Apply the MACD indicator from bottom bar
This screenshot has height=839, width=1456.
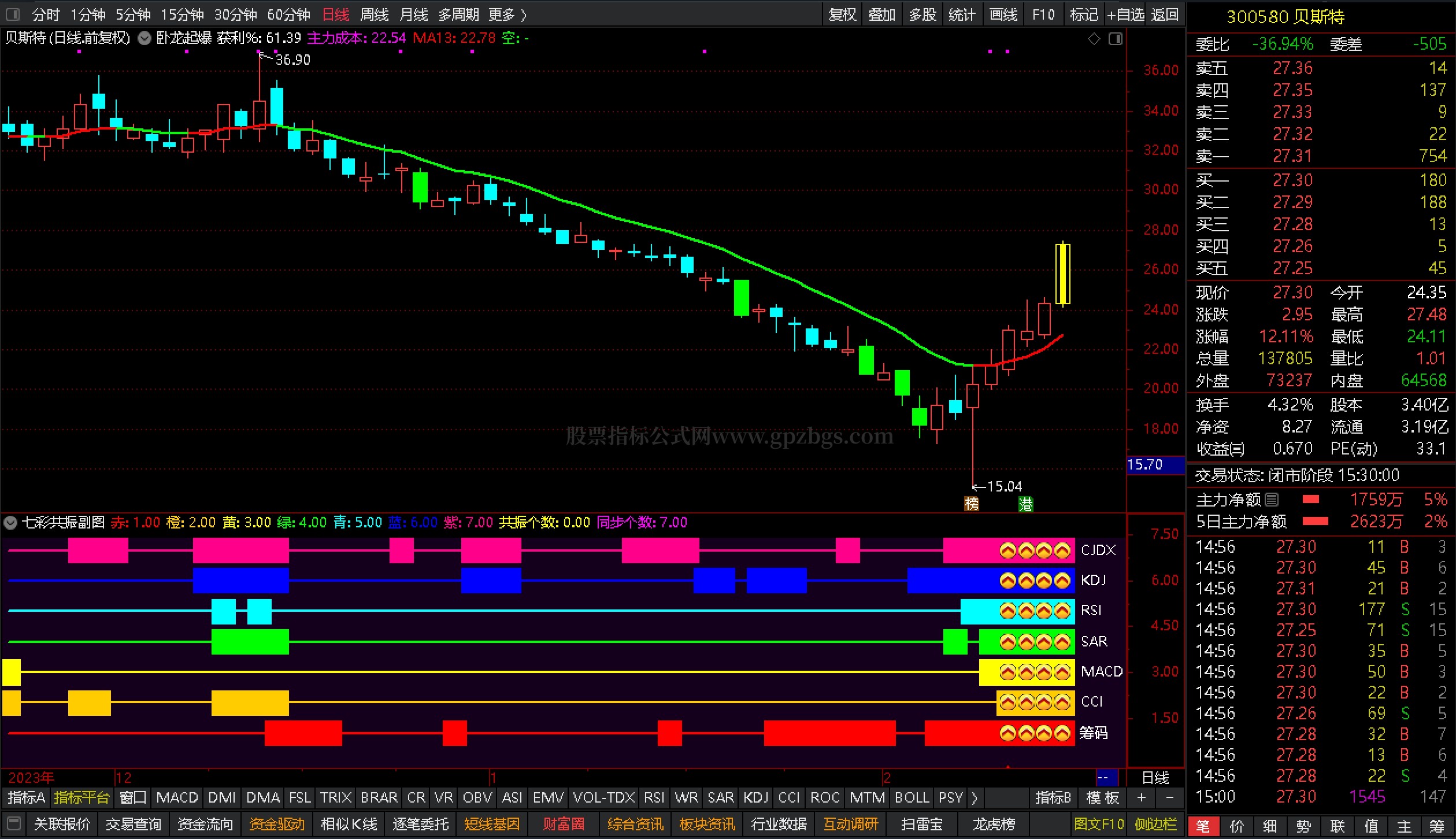pos(177,798)
